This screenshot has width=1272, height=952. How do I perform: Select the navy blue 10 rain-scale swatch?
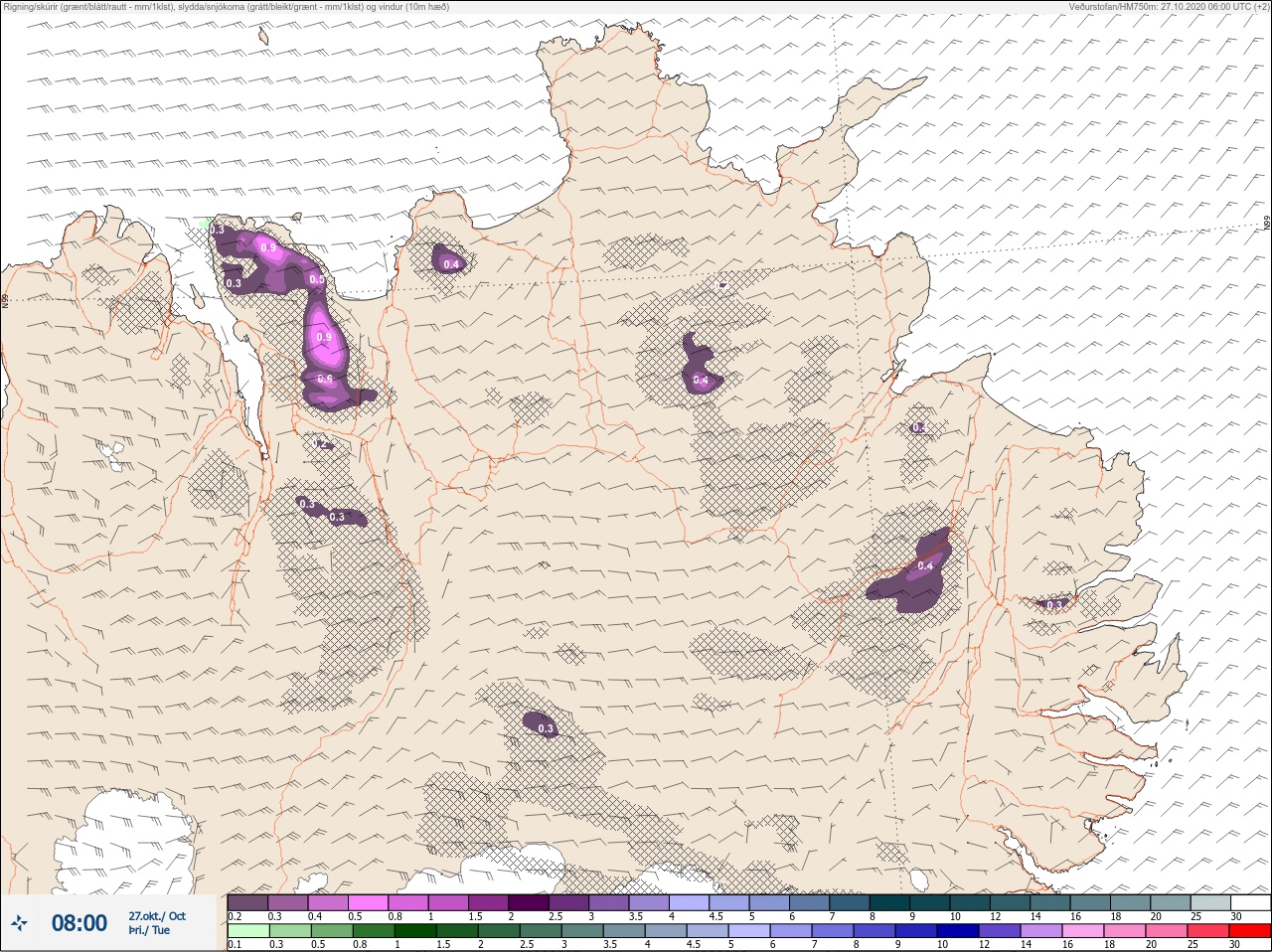click(x=958, y=931)
